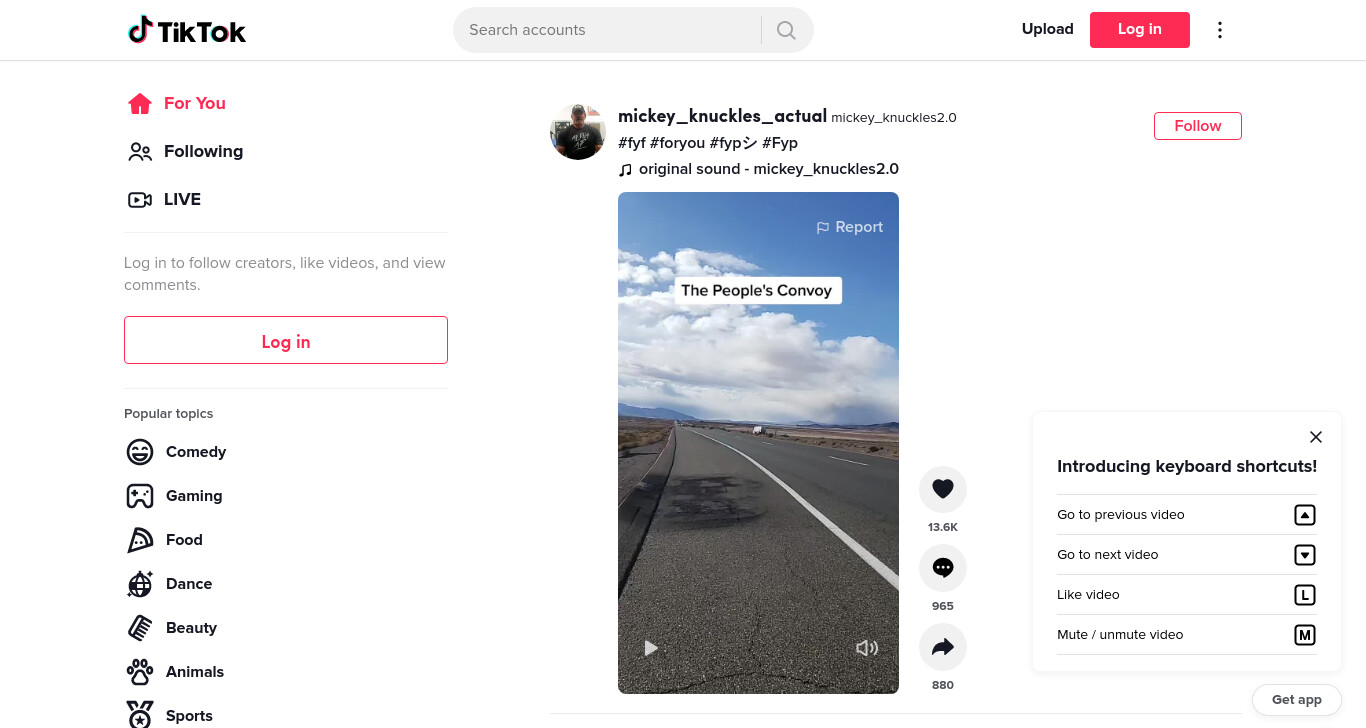Screen dimensions: 1366x728
Task: Open the For You feed
Action: (177, 103)
